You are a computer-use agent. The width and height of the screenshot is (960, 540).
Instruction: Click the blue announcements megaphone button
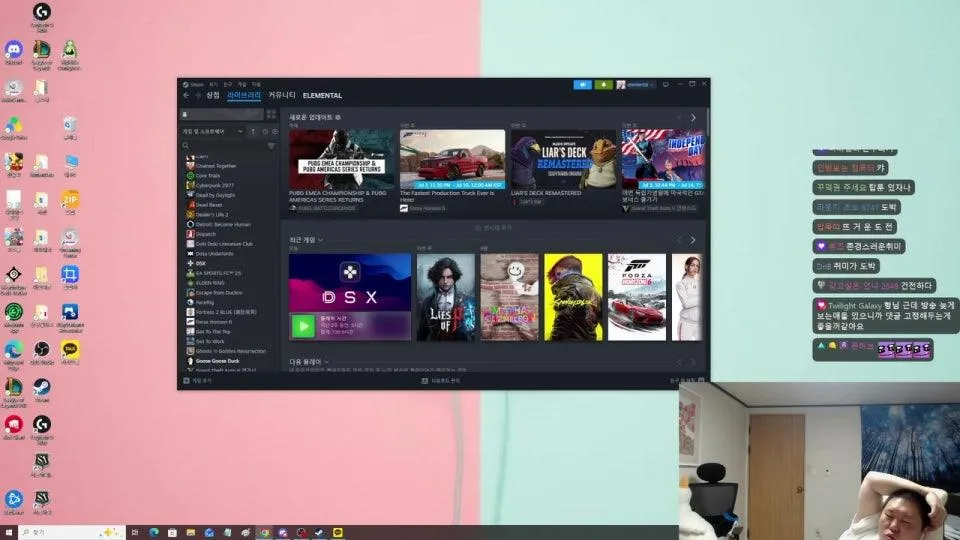tap(582, 84)
